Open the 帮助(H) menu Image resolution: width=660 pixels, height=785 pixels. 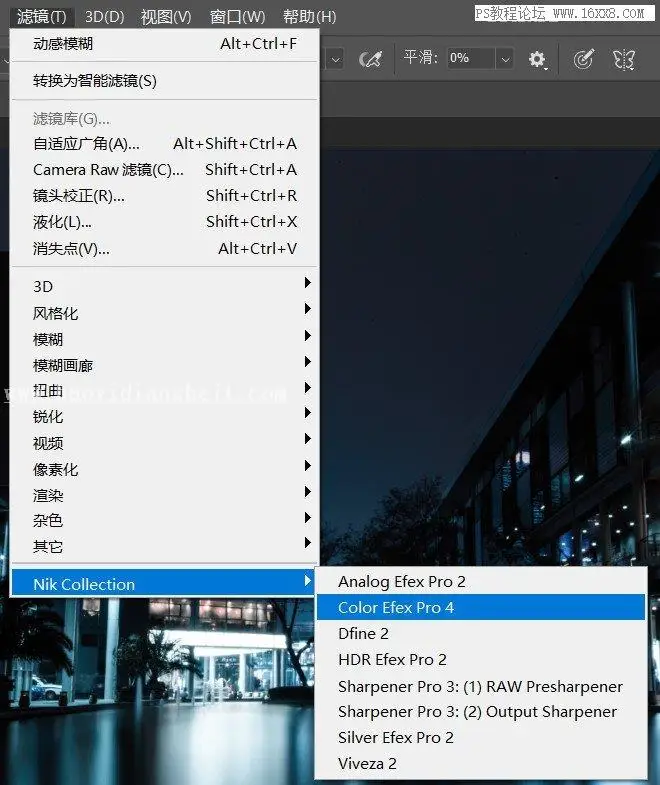click(x=309, y=17)
